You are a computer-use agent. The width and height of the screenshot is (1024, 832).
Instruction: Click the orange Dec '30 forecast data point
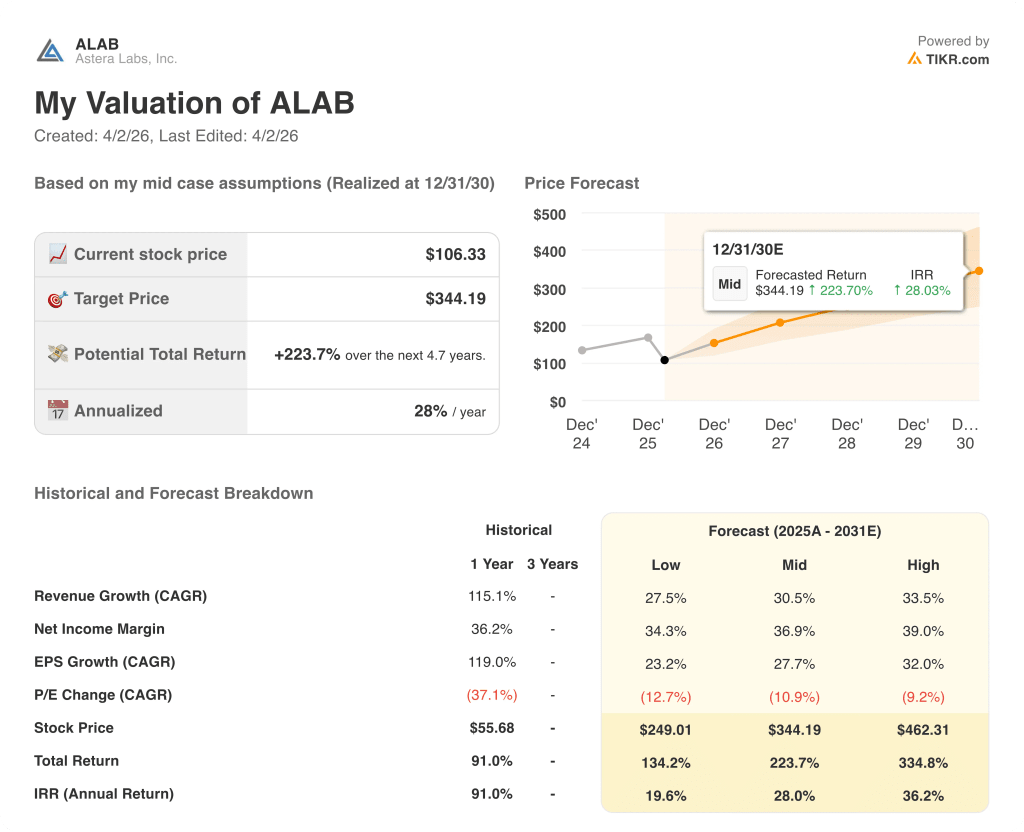coord(978,271)
